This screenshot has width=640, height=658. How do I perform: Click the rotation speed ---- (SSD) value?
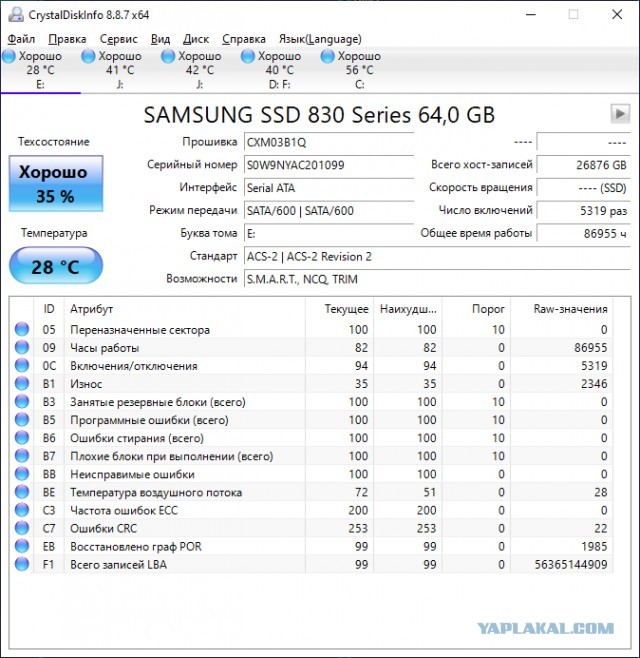pyautogui.click(x=583, y=188)
